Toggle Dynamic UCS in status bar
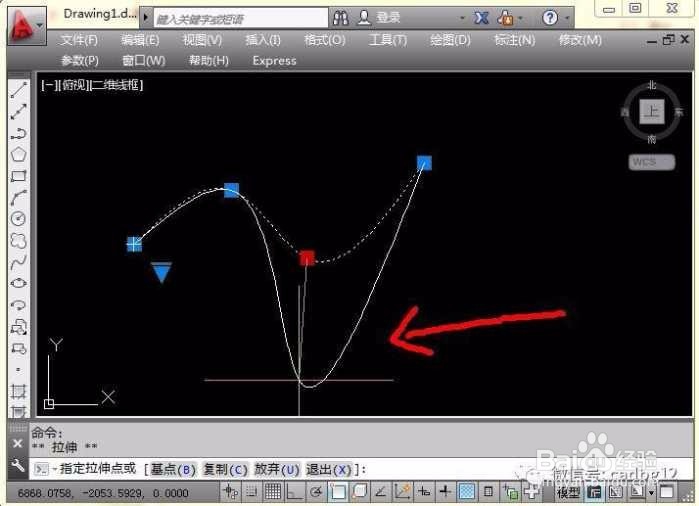The height and width of the screenshot is (506, 699). [402, 492]
